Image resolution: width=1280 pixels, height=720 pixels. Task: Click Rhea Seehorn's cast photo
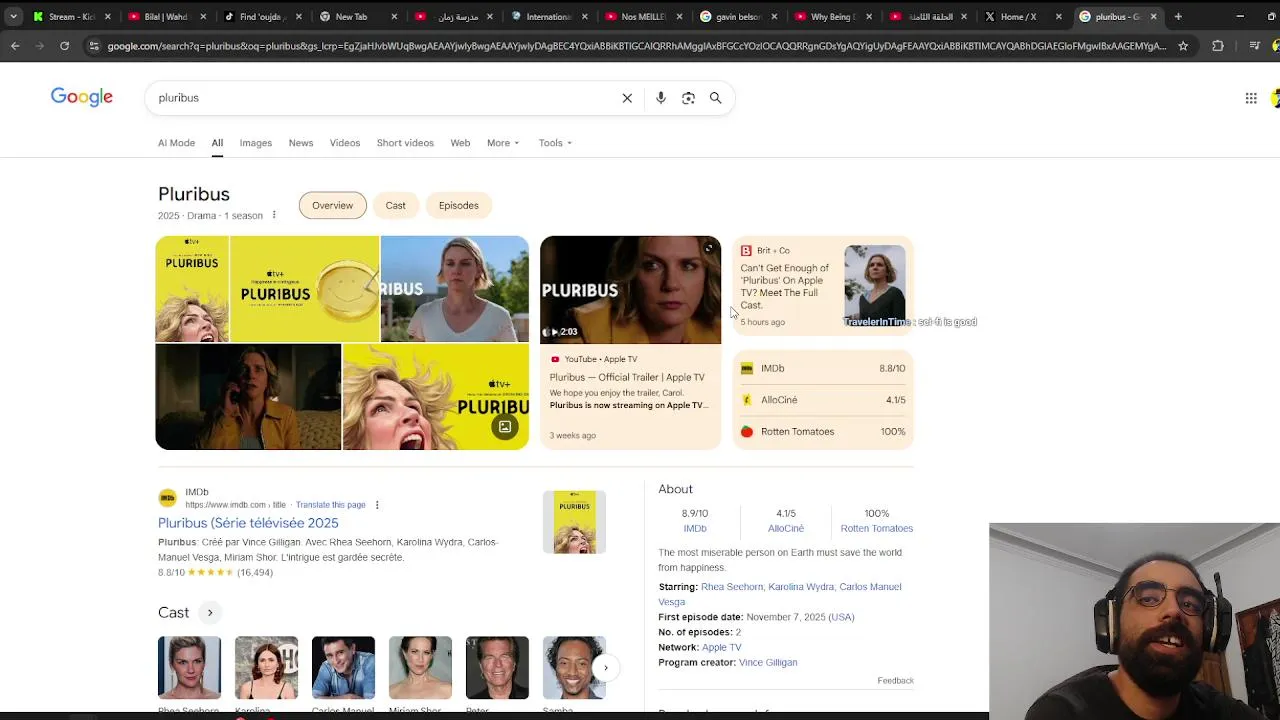pos(189,668)
